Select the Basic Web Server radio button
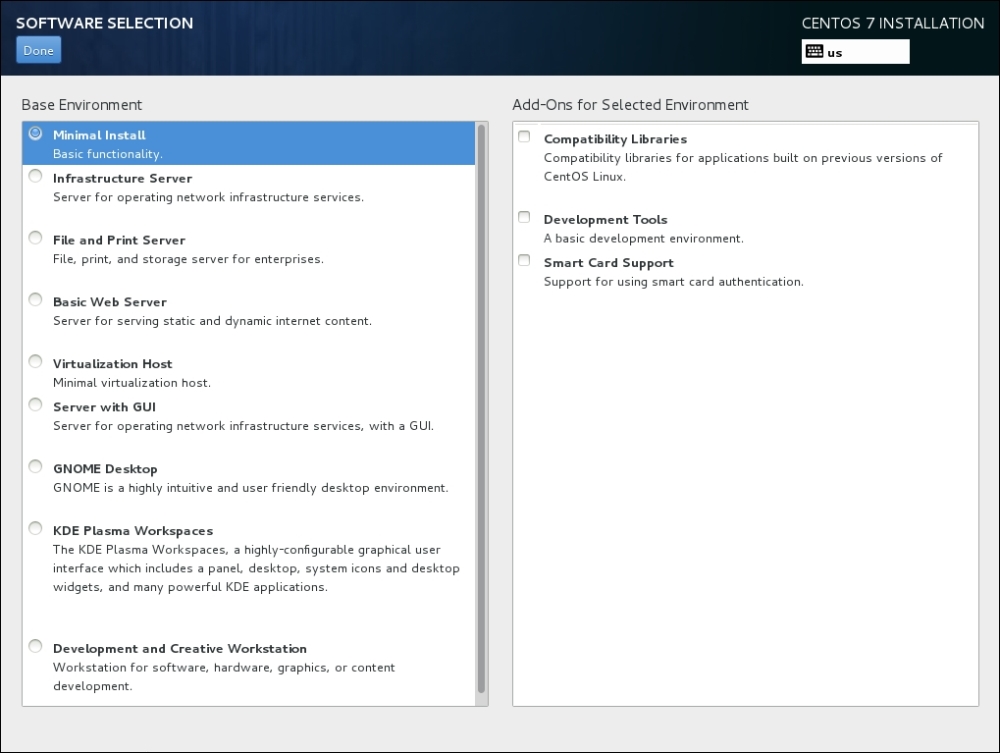The width and height of the screenshot is (1000, 753). click(36, 300)
